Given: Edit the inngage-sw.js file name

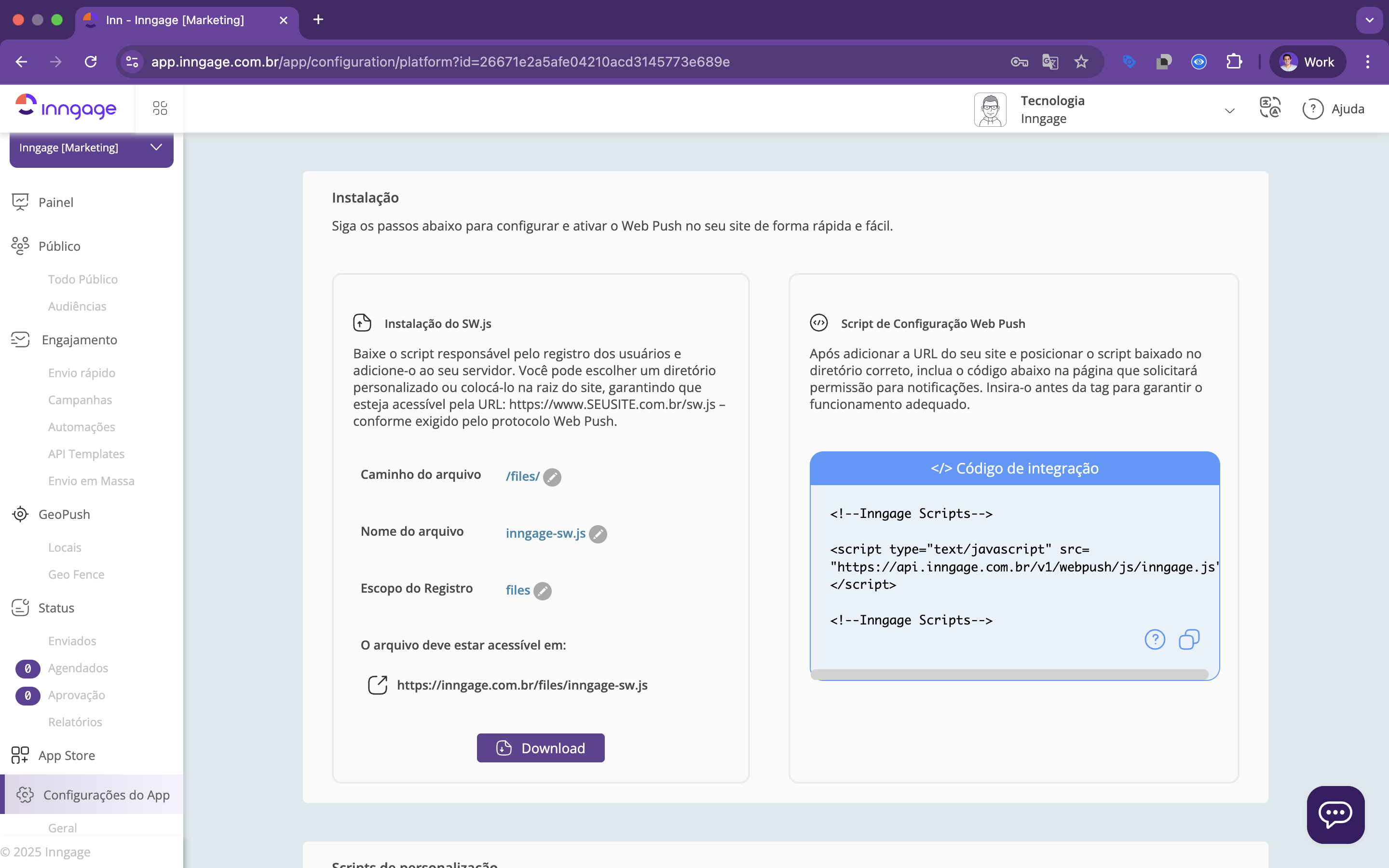Looking at the screenshot, I should pyautogui.click(x=598, y=534).
